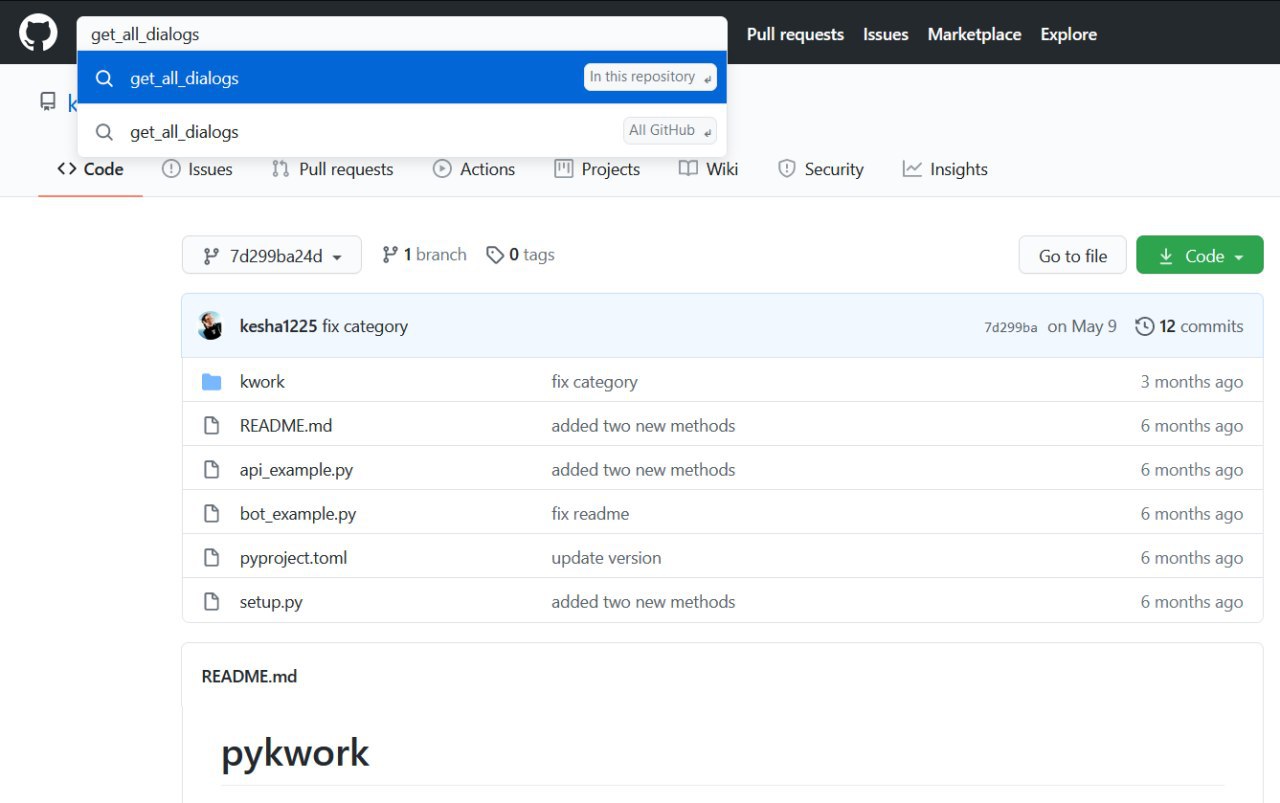Switch to the Projects tab
The image size is (1280, 803).
pyautogui.click(x=597, y=169)
